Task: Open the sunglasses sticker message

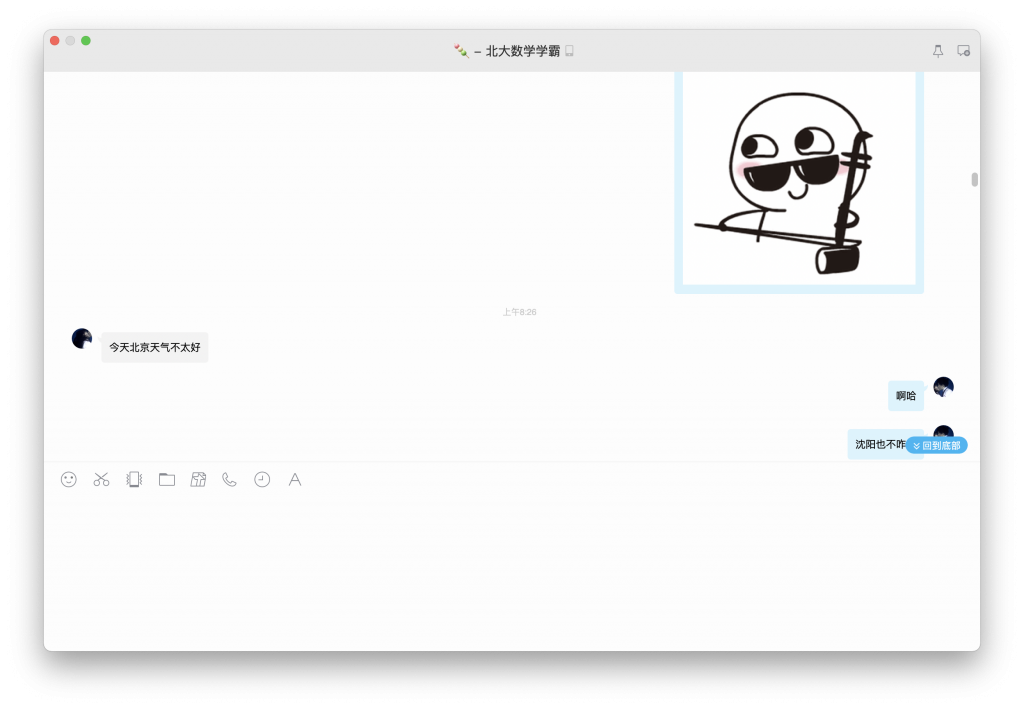Action: pos(798,181)
